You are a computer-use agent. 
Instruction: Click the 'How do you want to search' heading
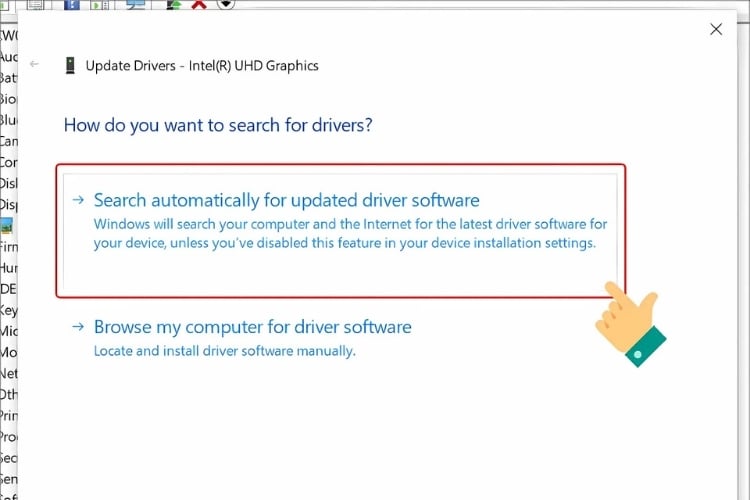coord(218,126)
